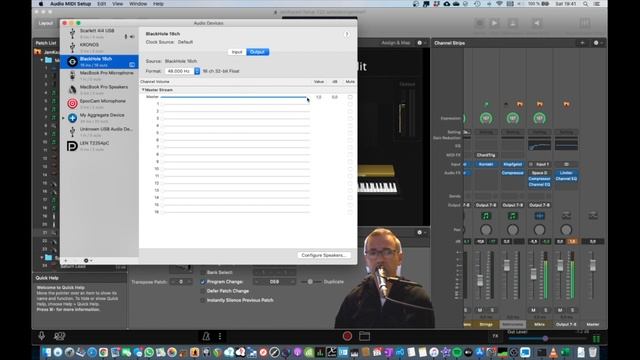Click the Wi-Fi icon in menu bar

[x=499, y=4]
